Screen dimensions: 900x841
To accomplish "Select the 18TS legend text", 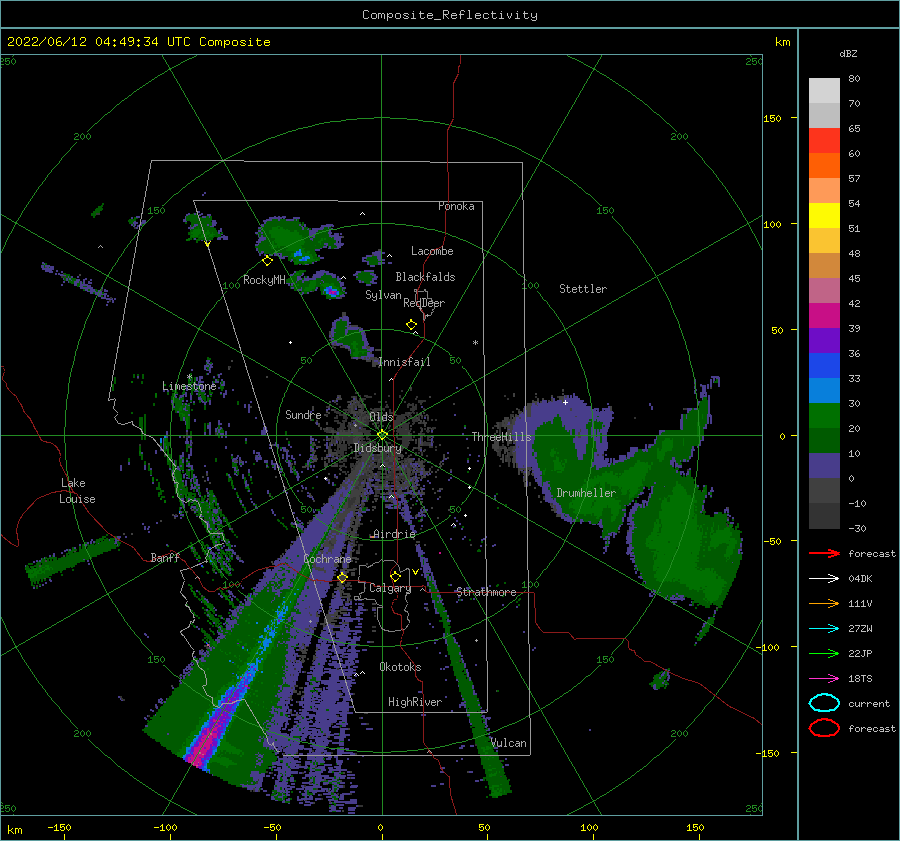I will (x=860, y=679).
